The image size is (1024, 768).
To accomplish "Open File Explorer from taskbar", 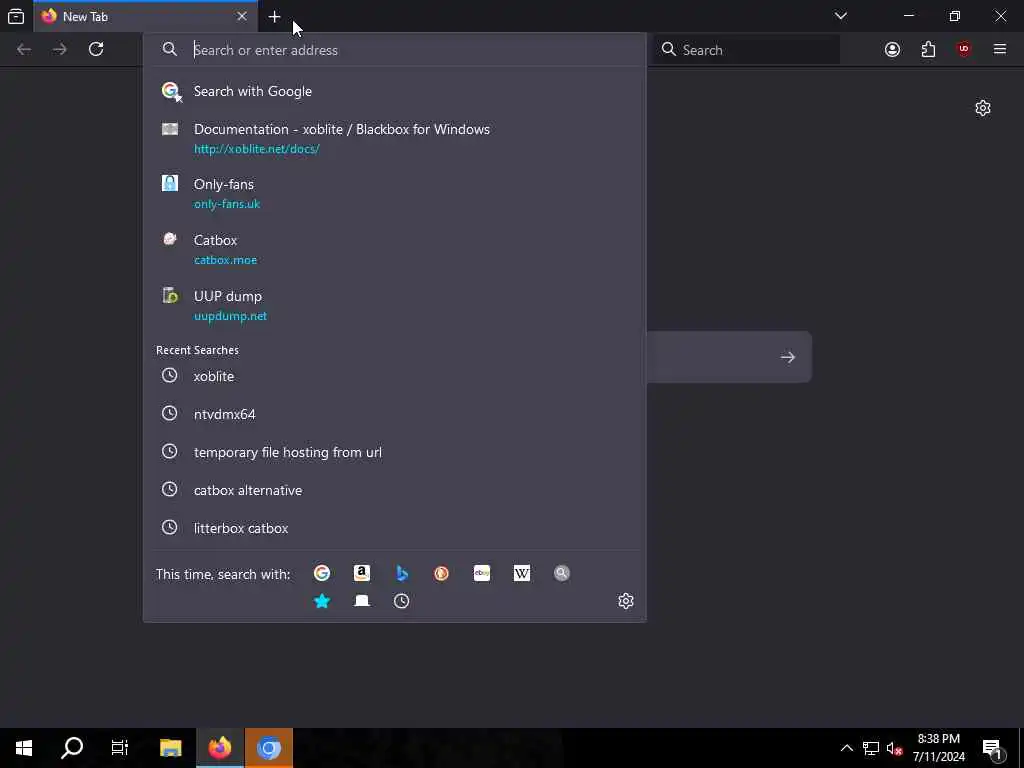I will (171, 748).
